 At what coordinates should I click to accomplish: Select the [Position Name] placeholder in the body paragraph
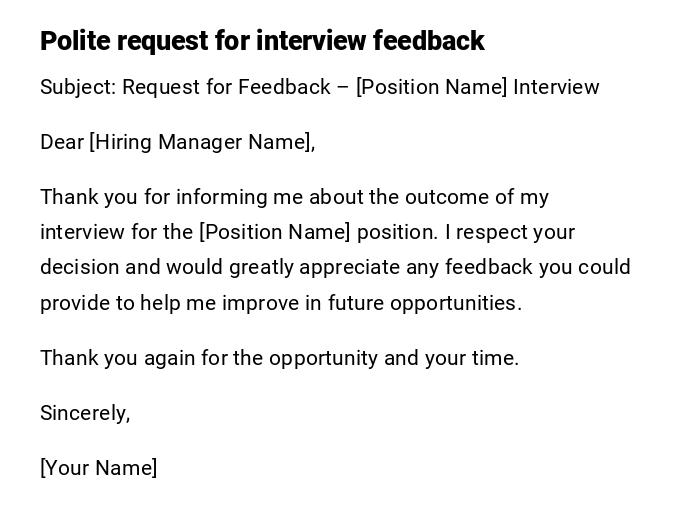click(x=275, y=232)
